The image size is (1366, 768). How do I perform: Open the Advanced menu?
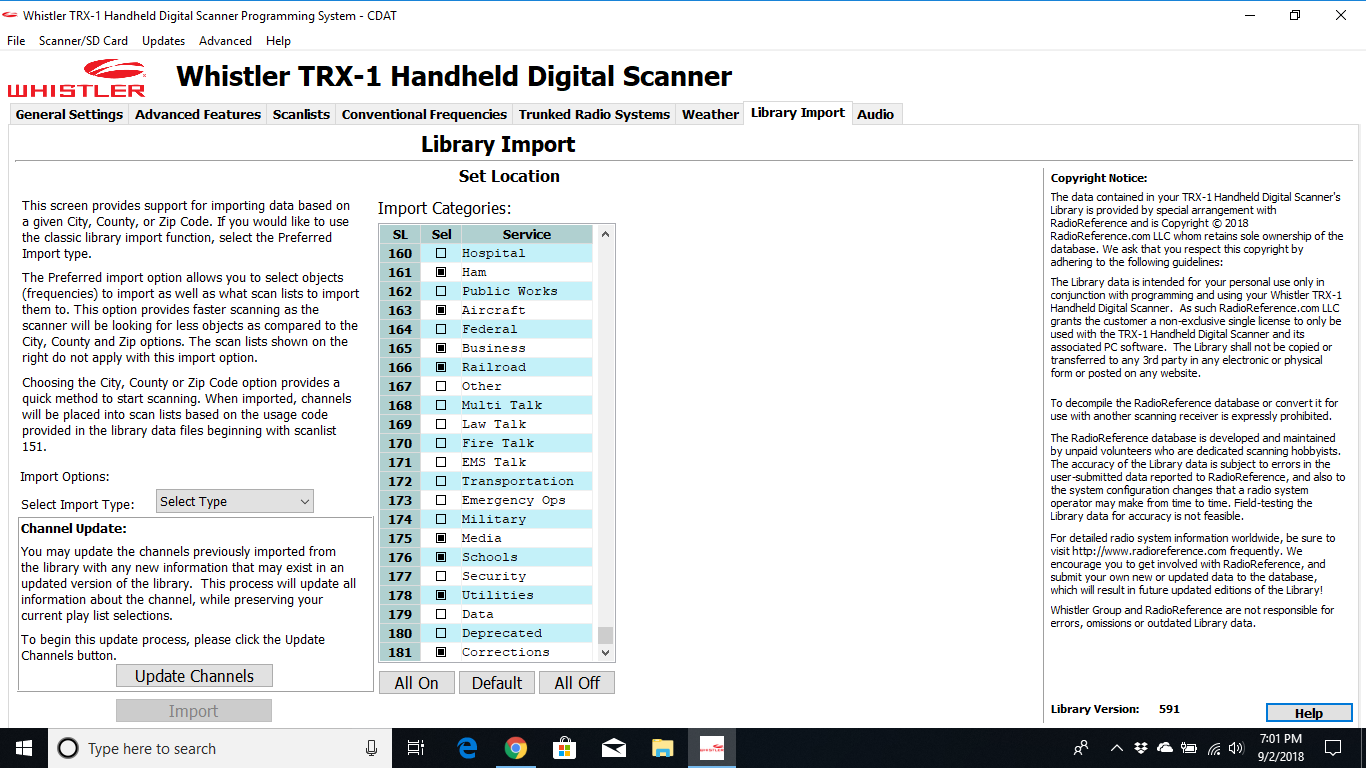(225, 41)
